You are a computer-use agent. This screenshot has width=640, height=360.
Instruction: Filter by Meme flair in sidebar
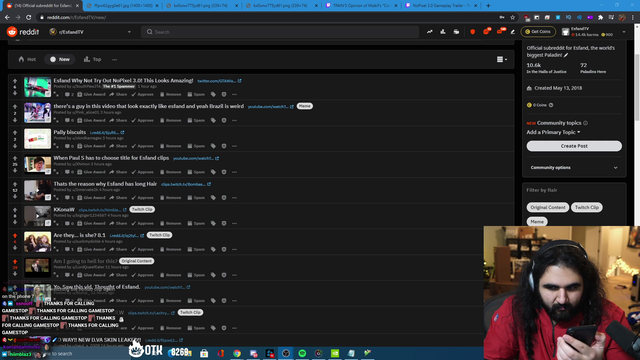(x=537, y=222)
